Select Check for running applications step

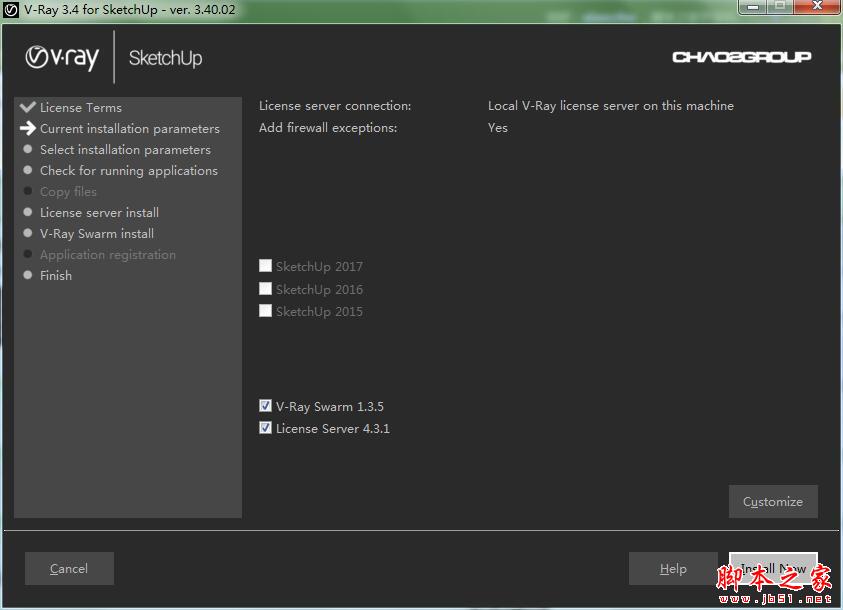click(128, 170)
